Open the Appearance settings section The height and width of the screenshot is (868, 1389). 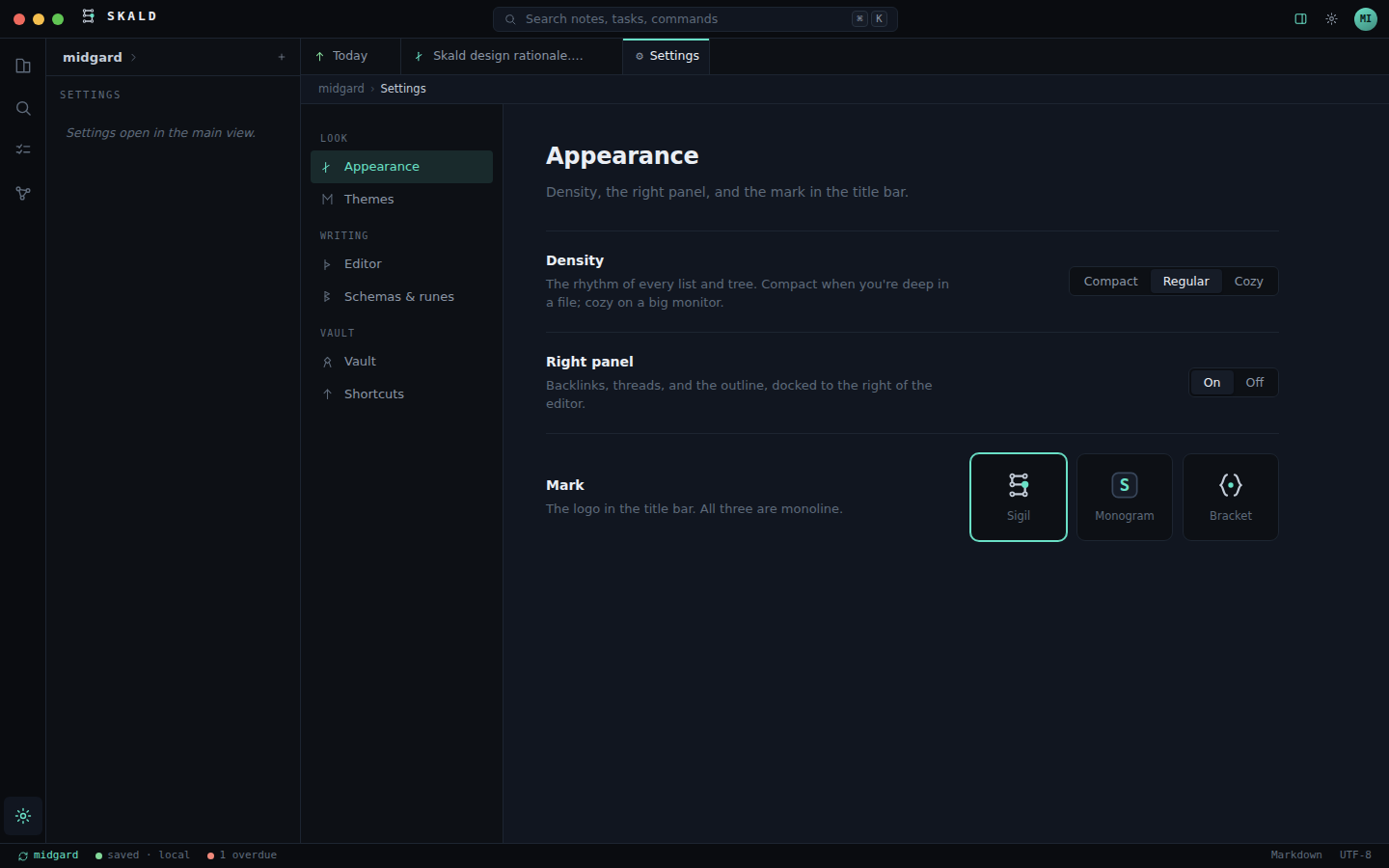tap(401, 167)
